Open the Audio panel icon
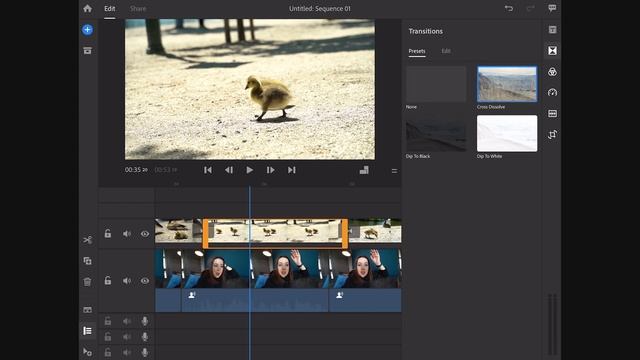The height and width of the screenshot is (360, 640). tap(552, 113)
